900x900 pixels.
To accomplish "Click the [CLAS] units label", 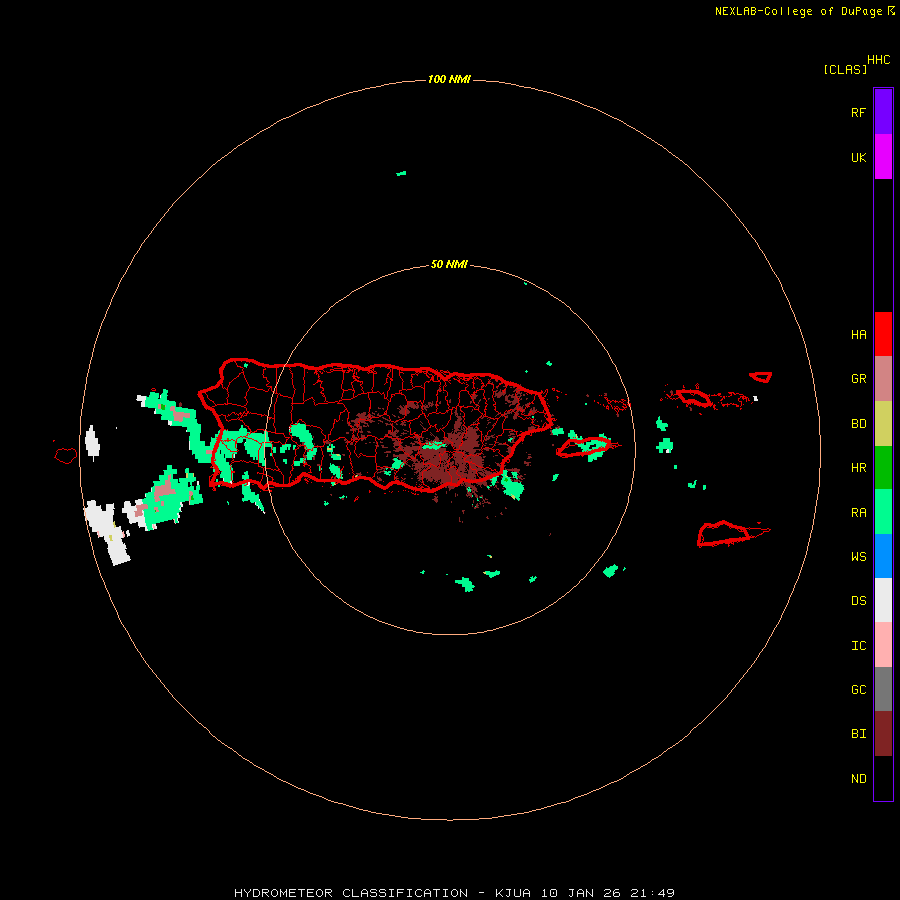I will [x=845, y=69].
